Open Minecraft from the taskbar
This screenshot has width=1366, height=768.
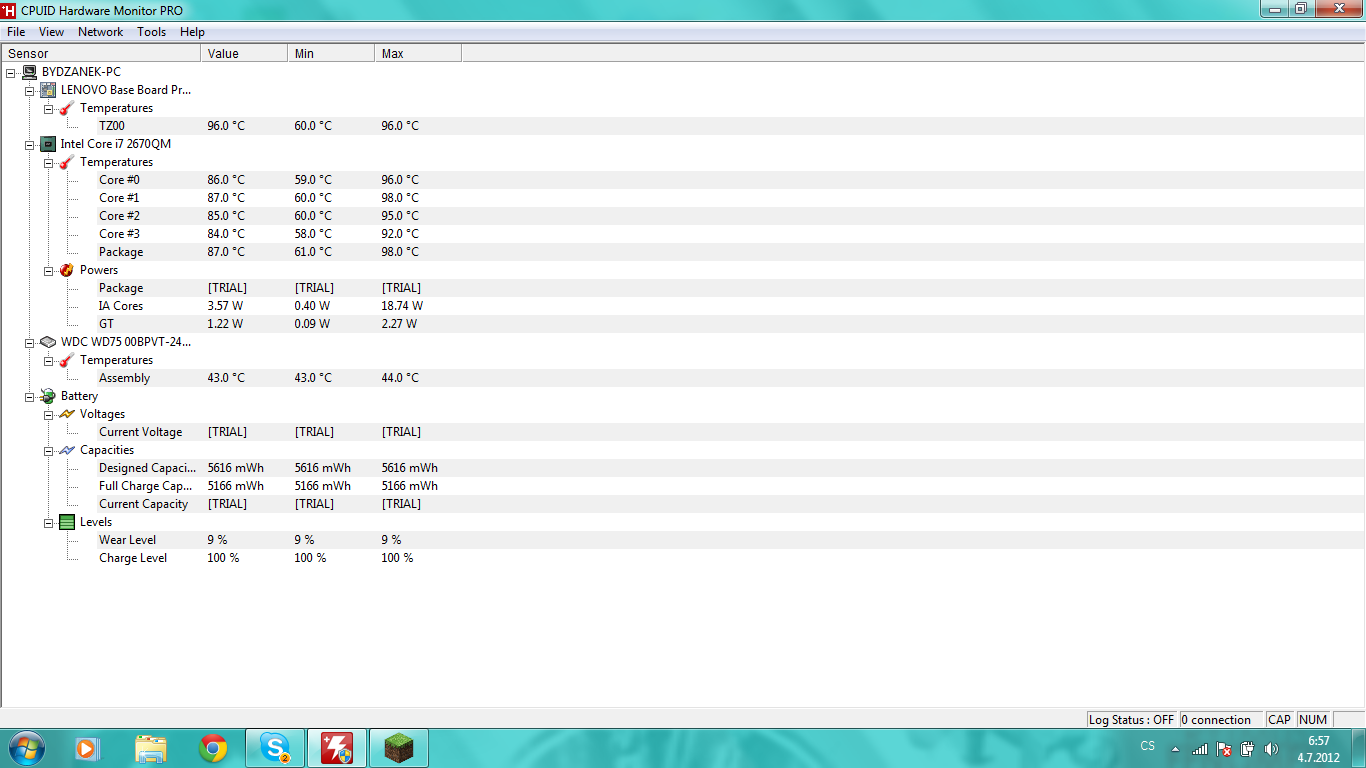click(x=399, y=748)
